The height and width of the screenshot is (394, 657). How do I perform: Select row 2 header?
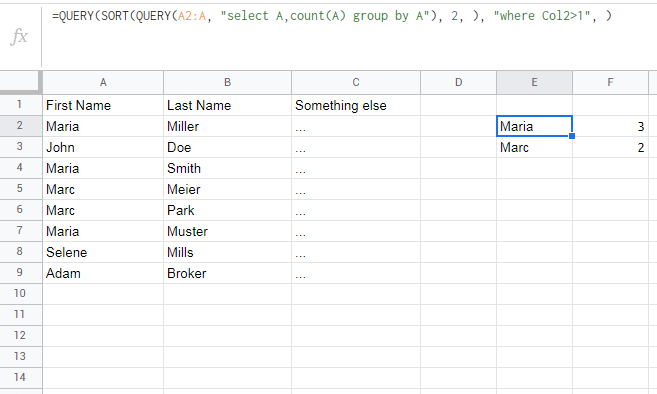[21, 126]
